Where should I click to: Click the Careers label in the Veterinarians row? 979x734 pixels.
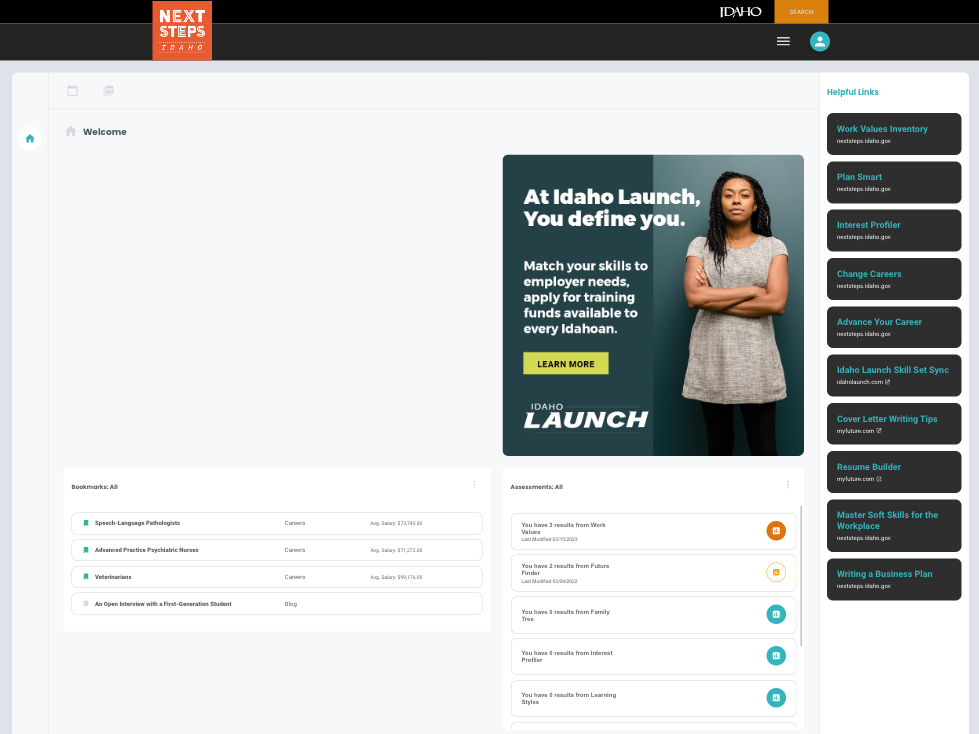click(x=295, y=577)
